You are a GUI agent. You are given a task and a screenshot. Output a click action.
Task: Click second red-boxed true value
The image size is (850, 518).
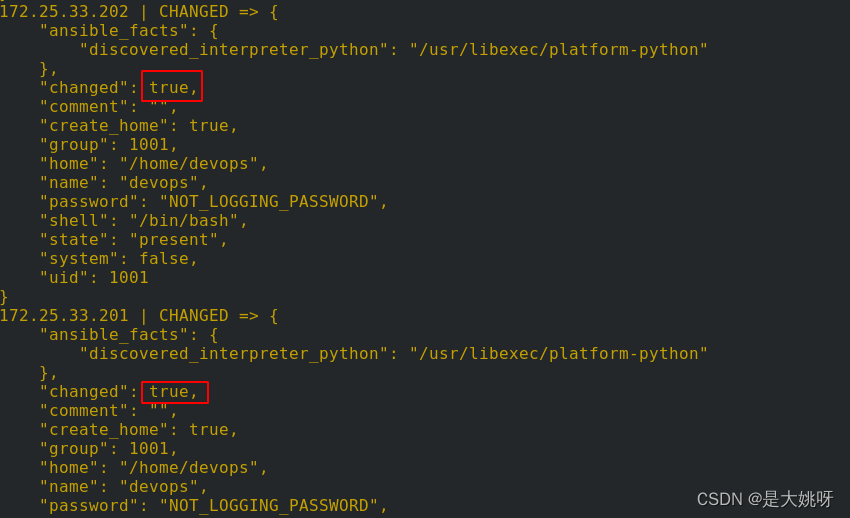(x=175, y=392)
